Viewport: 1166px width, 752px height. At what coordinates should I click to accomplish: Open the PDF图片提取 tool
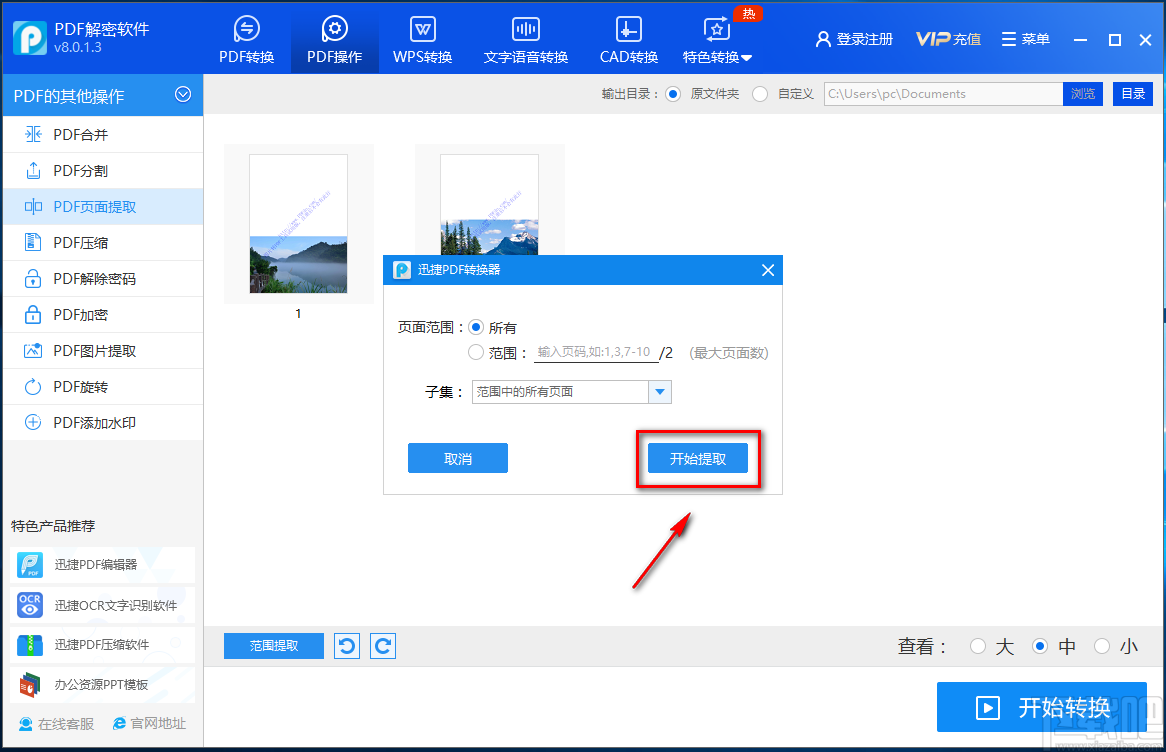tap(87, 350)
